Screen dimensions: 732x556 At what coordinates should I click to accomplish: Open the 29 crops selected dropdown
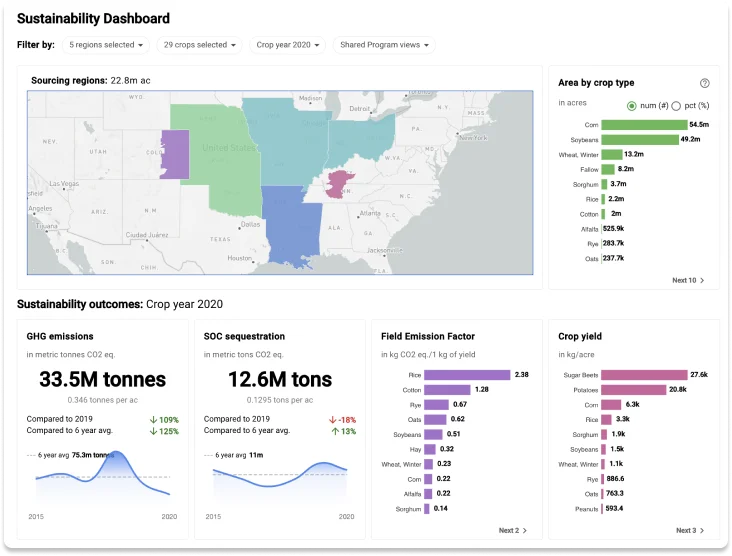click(201, 45)
